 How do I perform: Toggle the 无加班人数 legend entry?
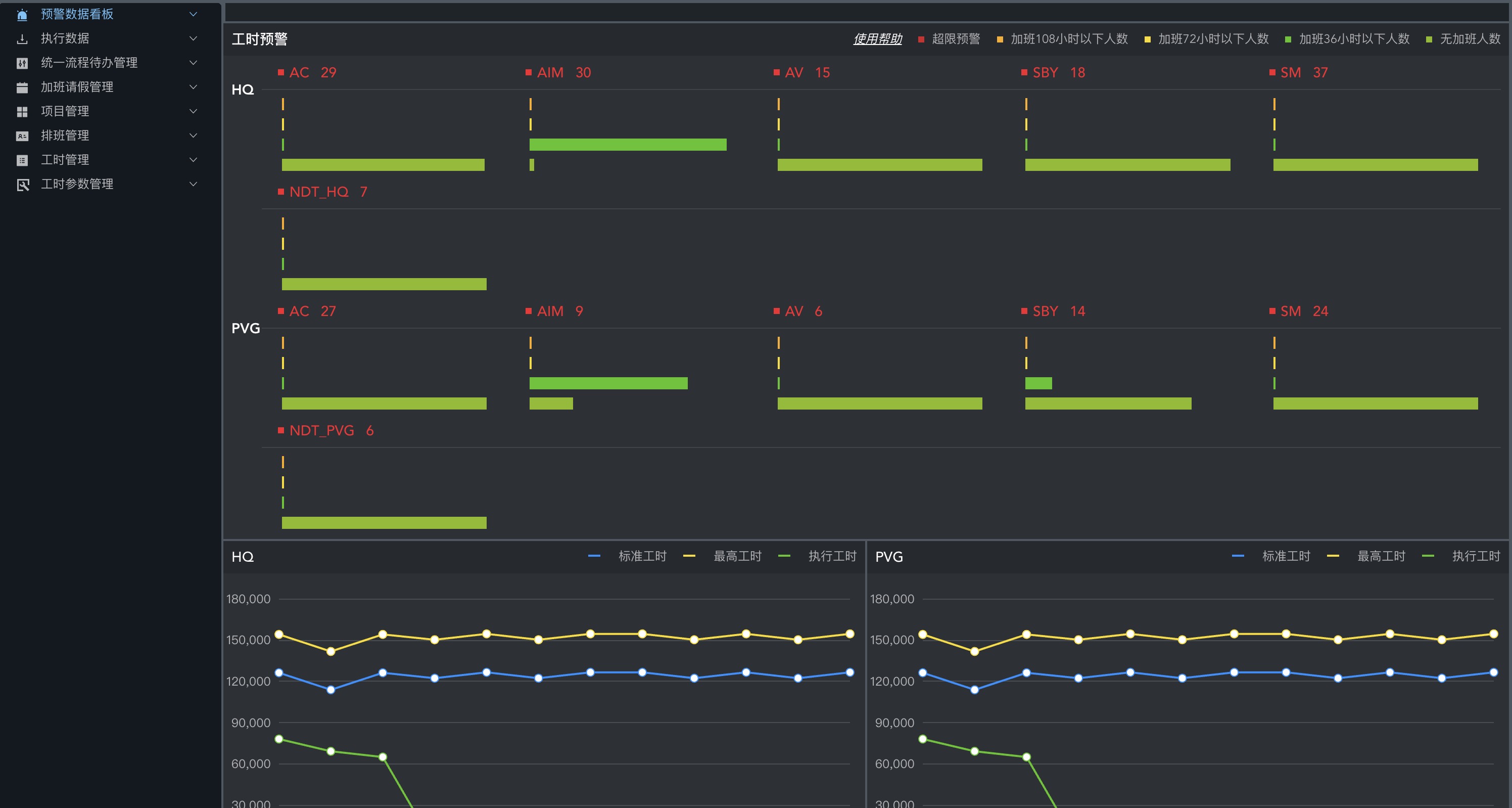pyautogui.click(x=1463, y=39)
